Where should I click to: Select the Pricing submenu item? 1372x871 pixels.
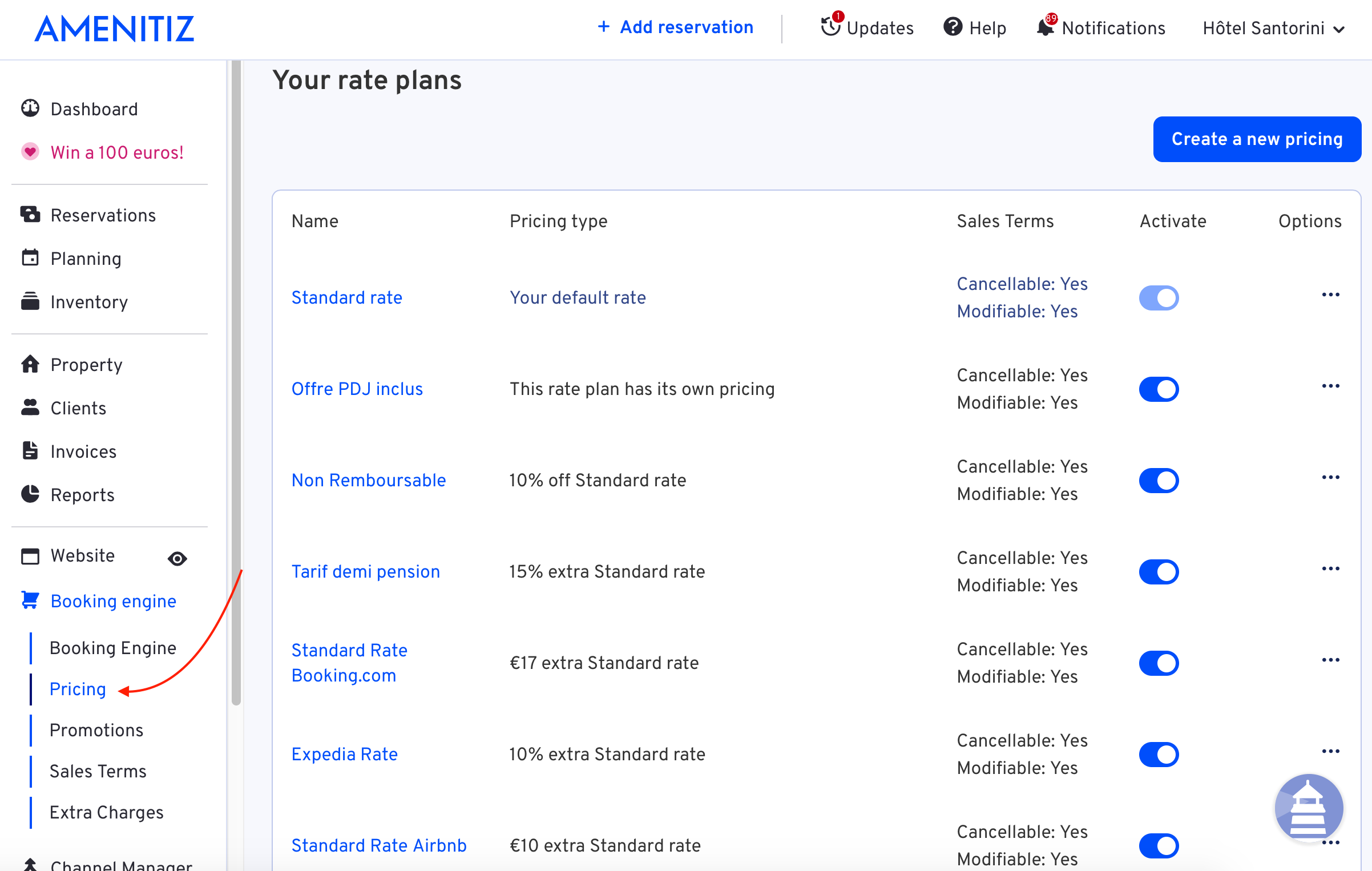point(78,689)
